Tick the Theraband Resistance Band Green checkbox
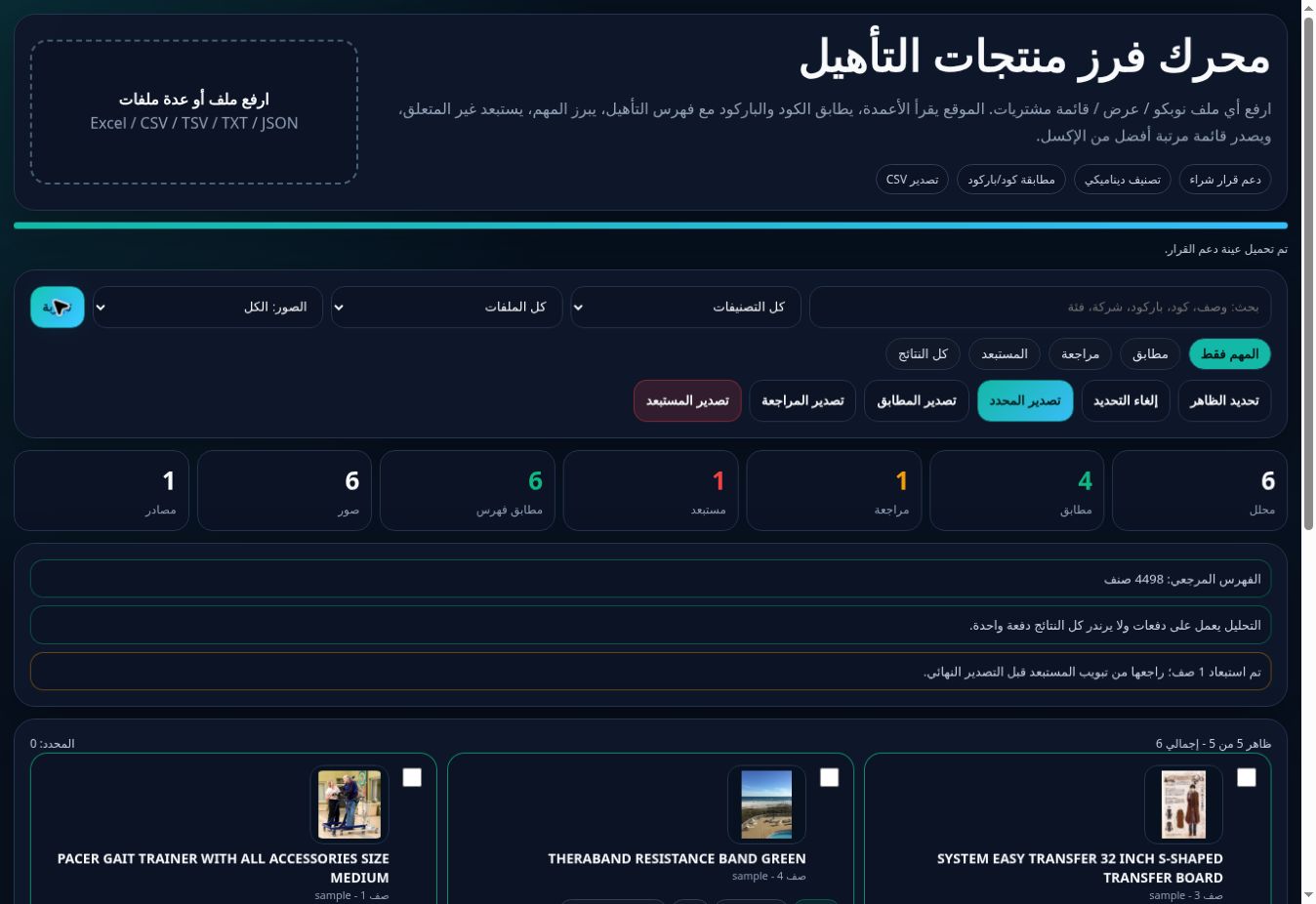The height and width of the screenshot is (904, 1316). 829,777
